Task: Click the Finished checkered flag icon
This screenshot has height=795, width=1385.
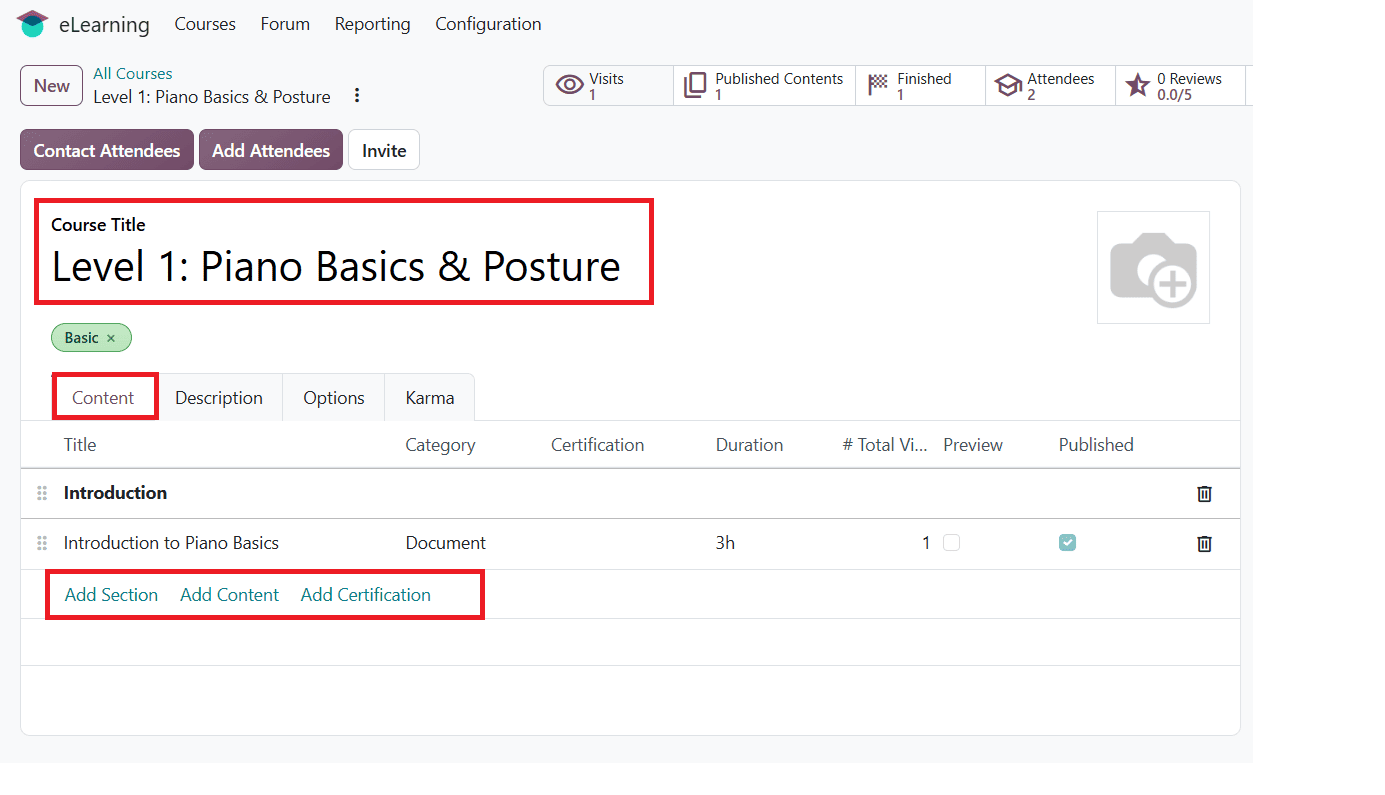Action: [x=878, y=85]
